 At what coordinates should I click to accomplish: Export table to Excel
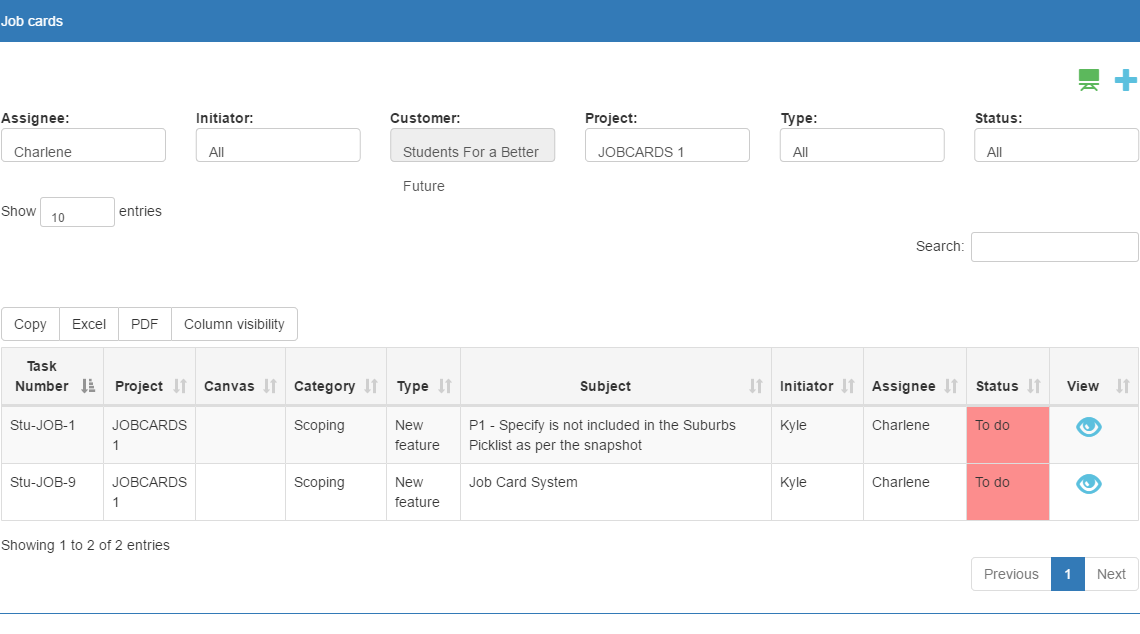(89, 324)
